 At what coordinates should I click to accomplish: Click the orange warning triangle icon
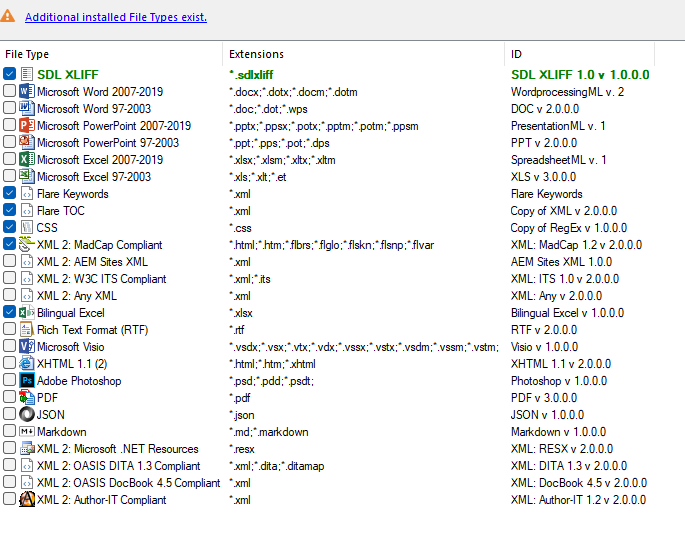(x=7, y=16)
